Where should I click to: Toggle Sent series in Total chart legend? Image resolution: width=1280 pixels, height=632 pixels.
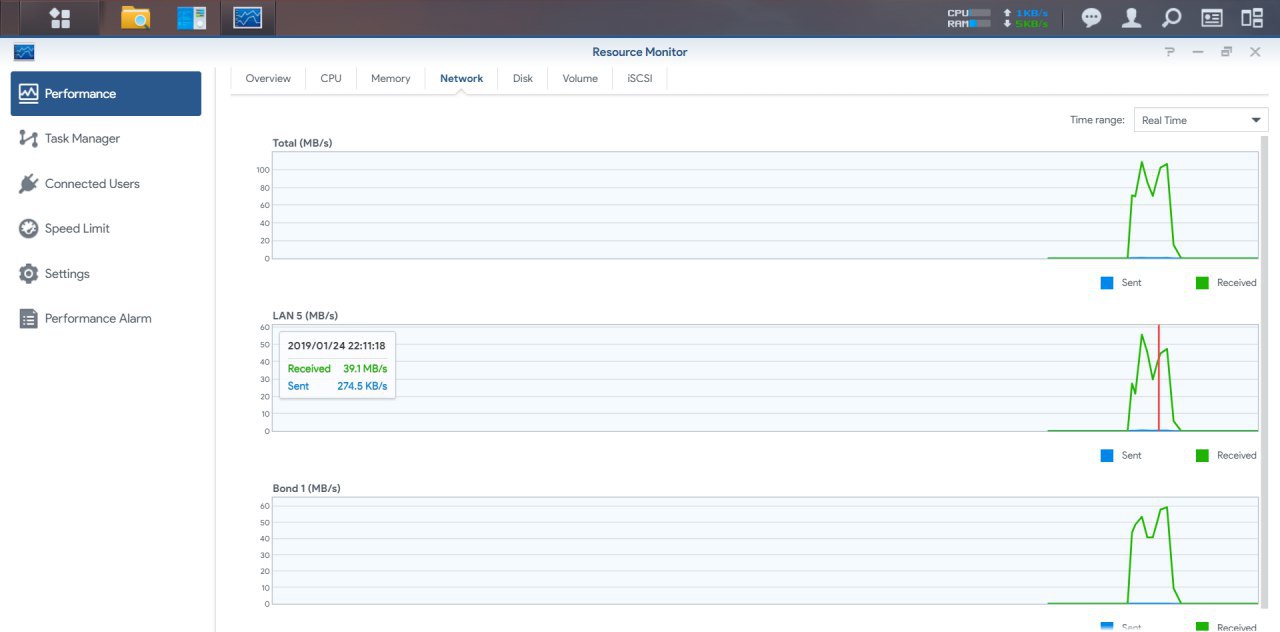click(1121, 283)
